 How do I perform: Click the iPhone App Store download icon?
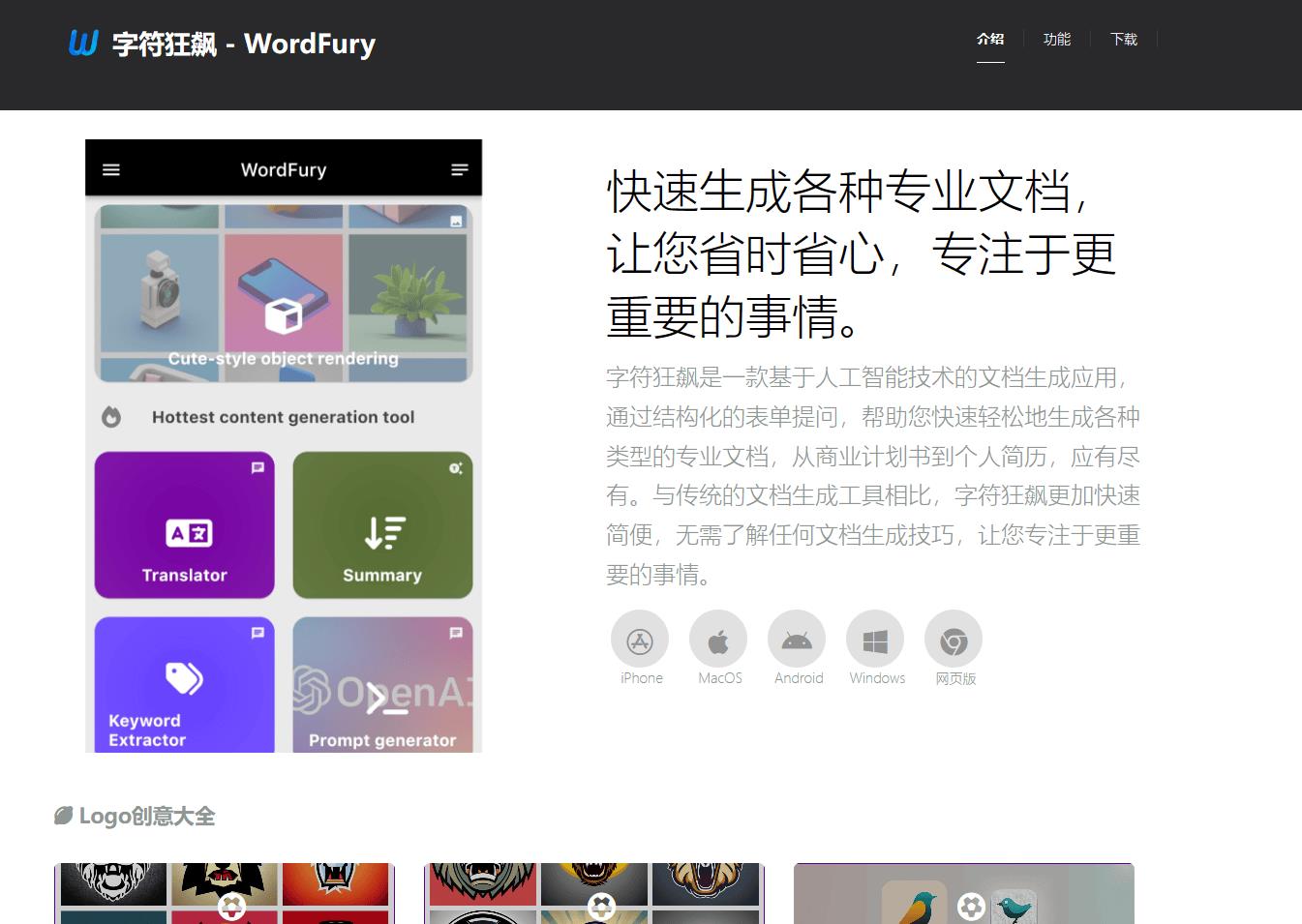coord(640,640)
